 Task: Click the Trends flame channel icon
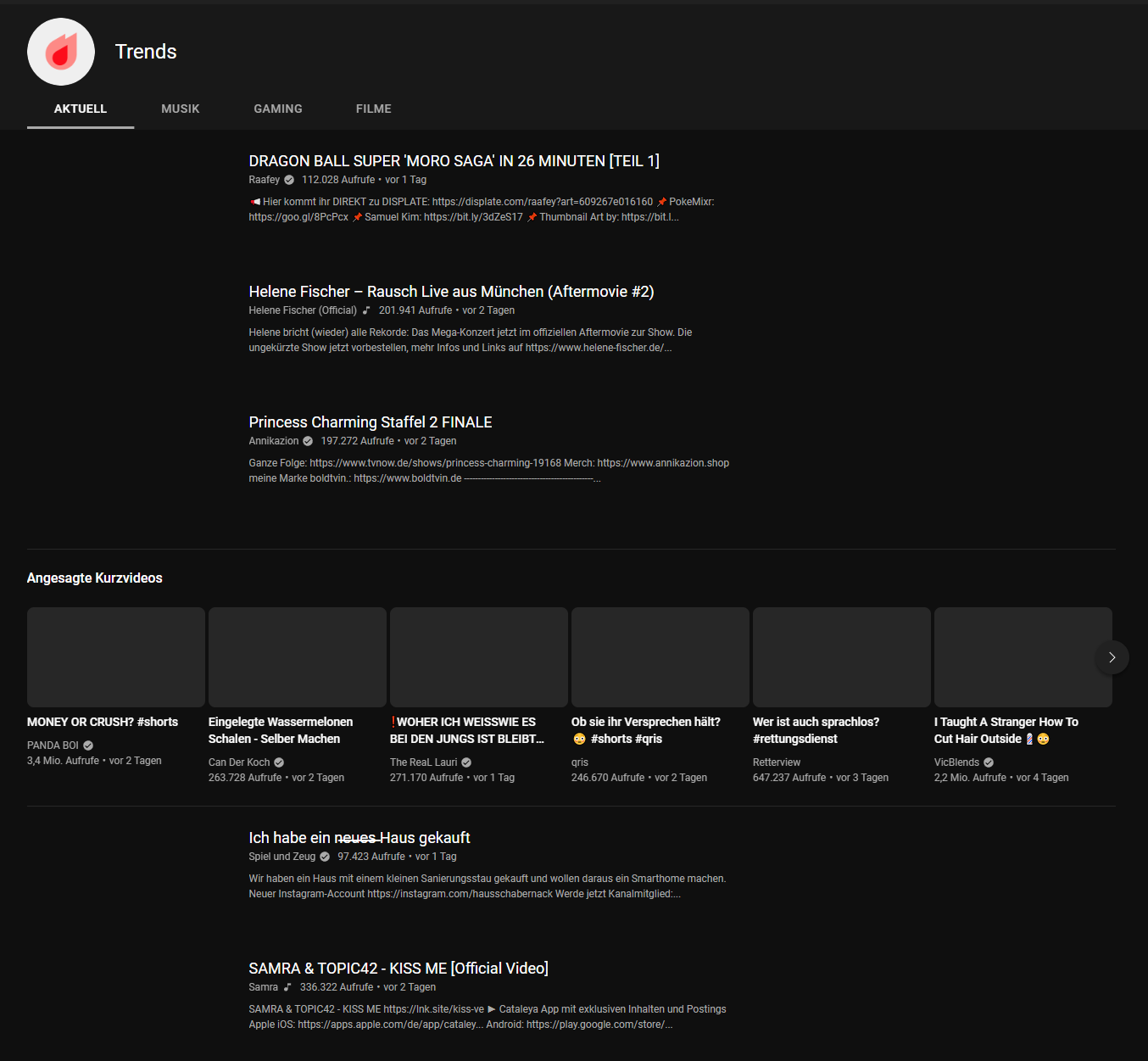tap(61, 52)
